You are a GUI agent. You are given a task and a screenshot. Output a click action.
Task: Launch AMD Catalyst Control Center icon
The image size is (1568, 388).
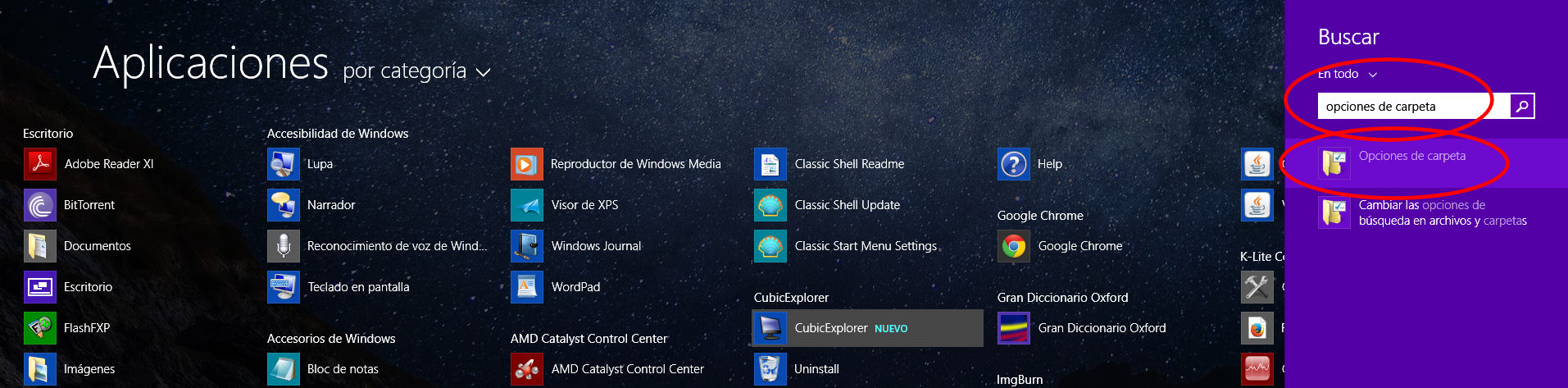pos(527,369)
